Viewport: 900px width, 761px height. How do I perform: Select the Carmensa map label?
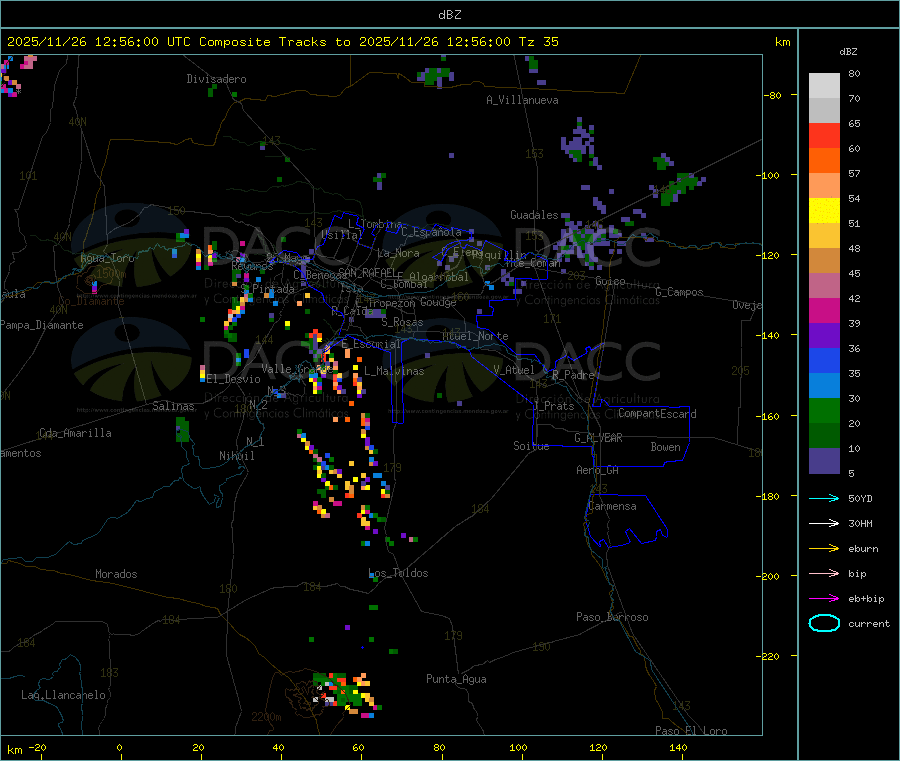[x=612, y=506]
